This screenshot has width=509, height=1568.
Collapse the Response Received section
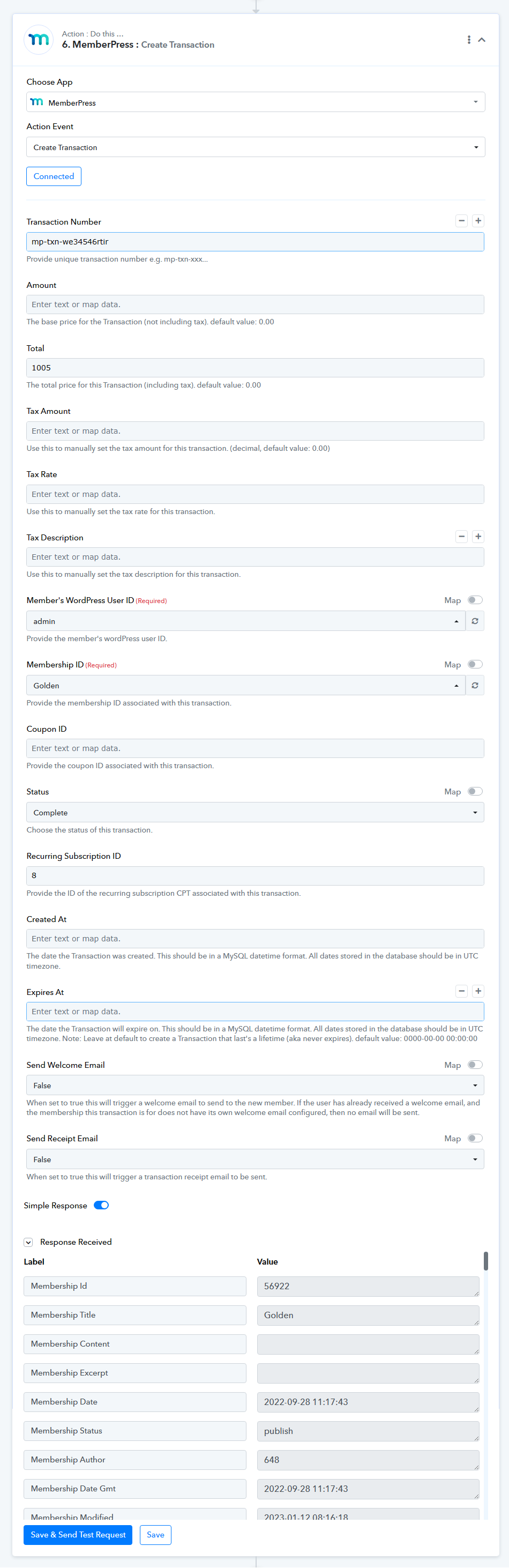pyautogui.click(x=28, y=1242)
